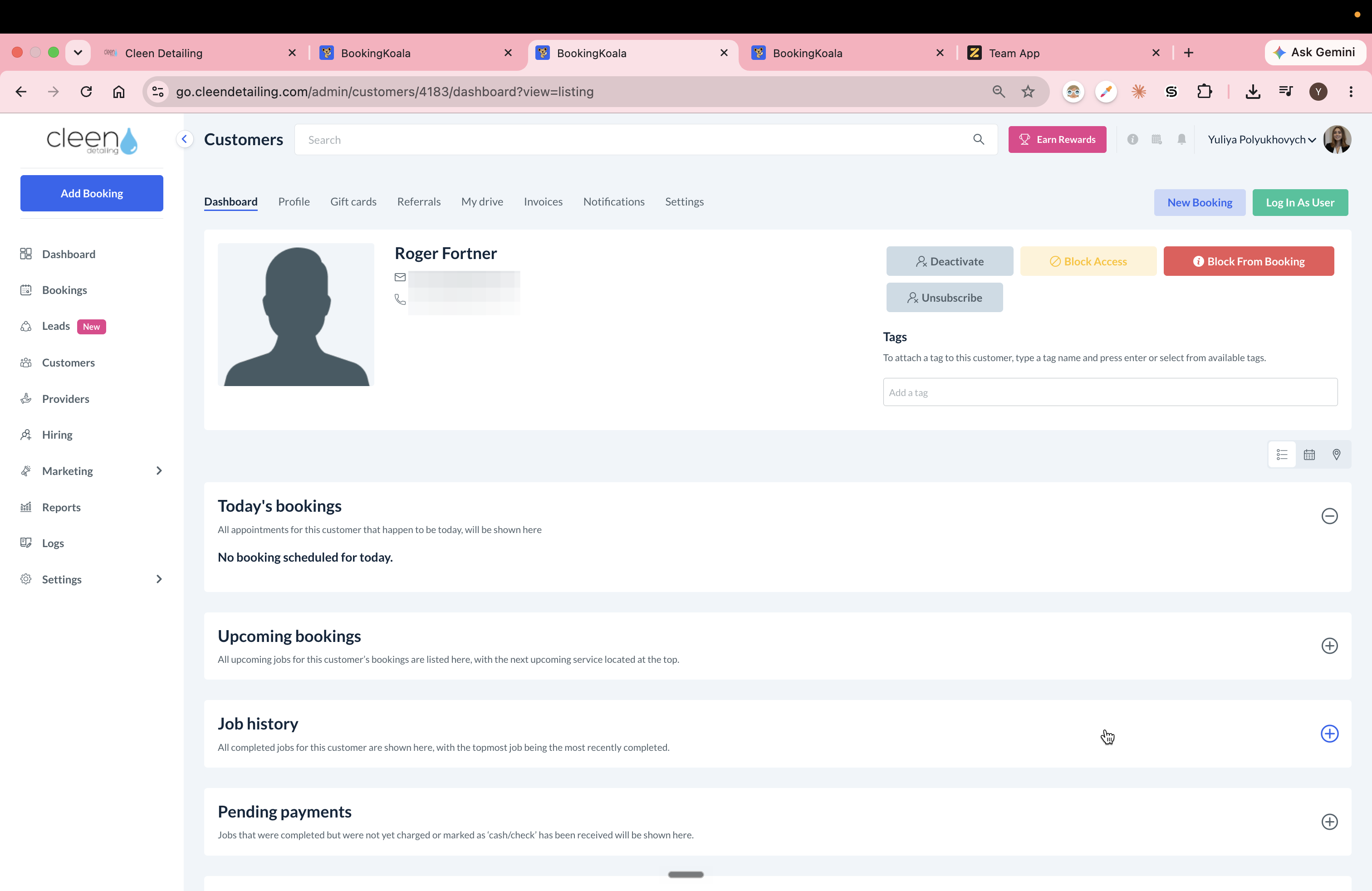Open the Referrals tab
Viewport: 1372px width, 891px height.
(418, 202)
